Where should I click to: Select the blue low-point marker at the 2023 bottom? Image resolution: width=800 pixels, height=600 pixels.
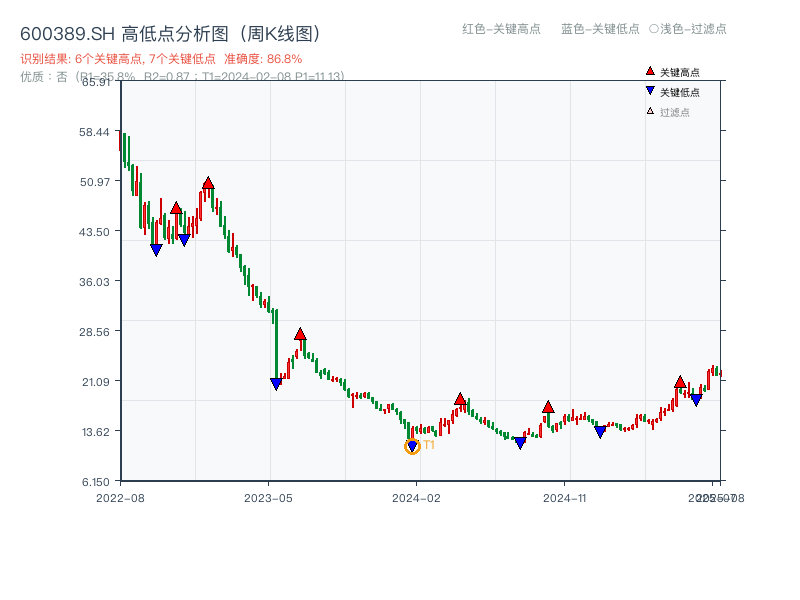(278, 383)
